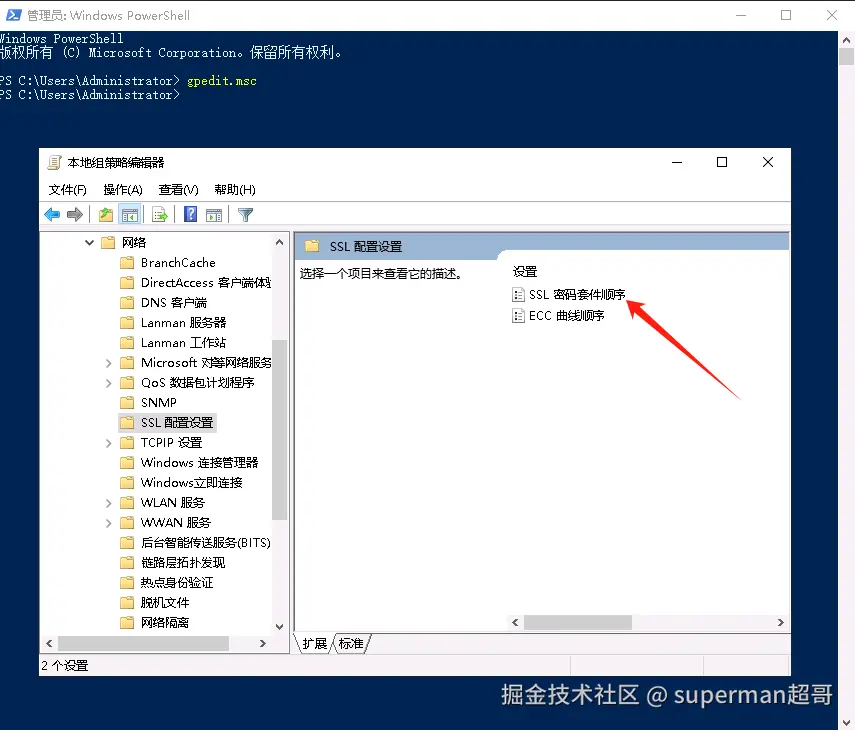Open the 文件(F) menu
Screen dimensions: 855x730
tap(66, 189)
